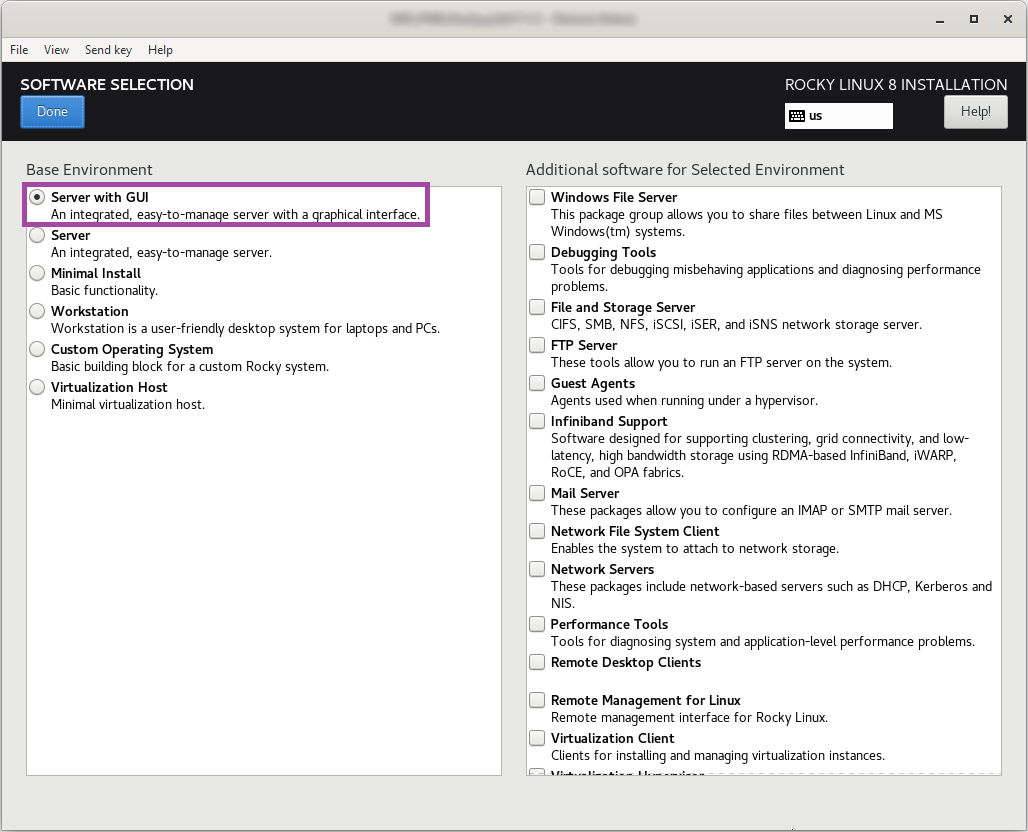
Task: Select the Virtualization Host radio button
Action: [x=37, y=387]
